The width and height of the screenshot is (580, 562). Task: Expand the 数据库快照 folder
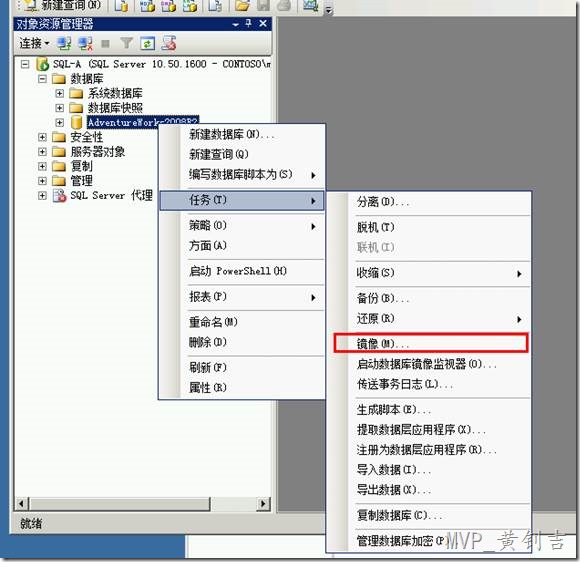(60, 108)
